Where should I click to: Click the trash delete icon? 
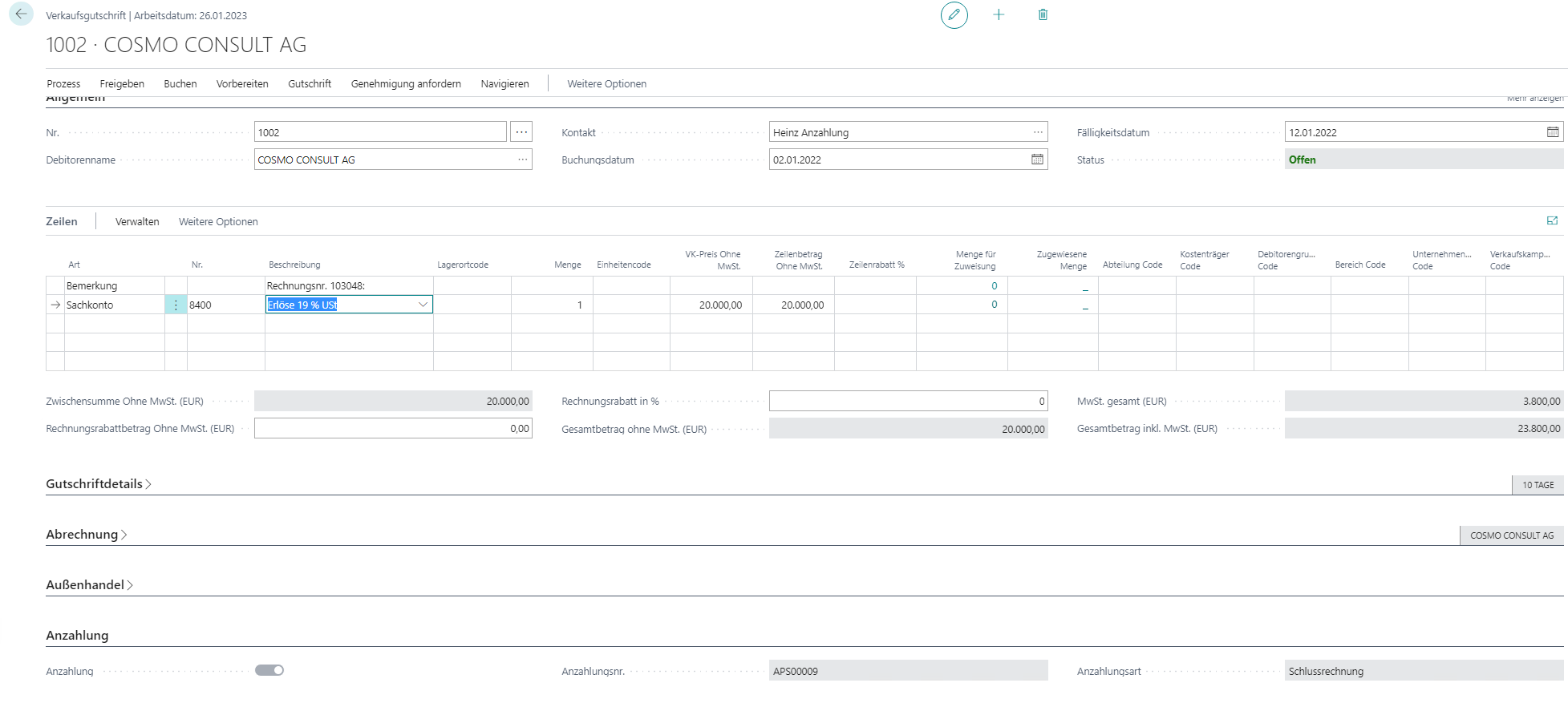coord(1043,15)
